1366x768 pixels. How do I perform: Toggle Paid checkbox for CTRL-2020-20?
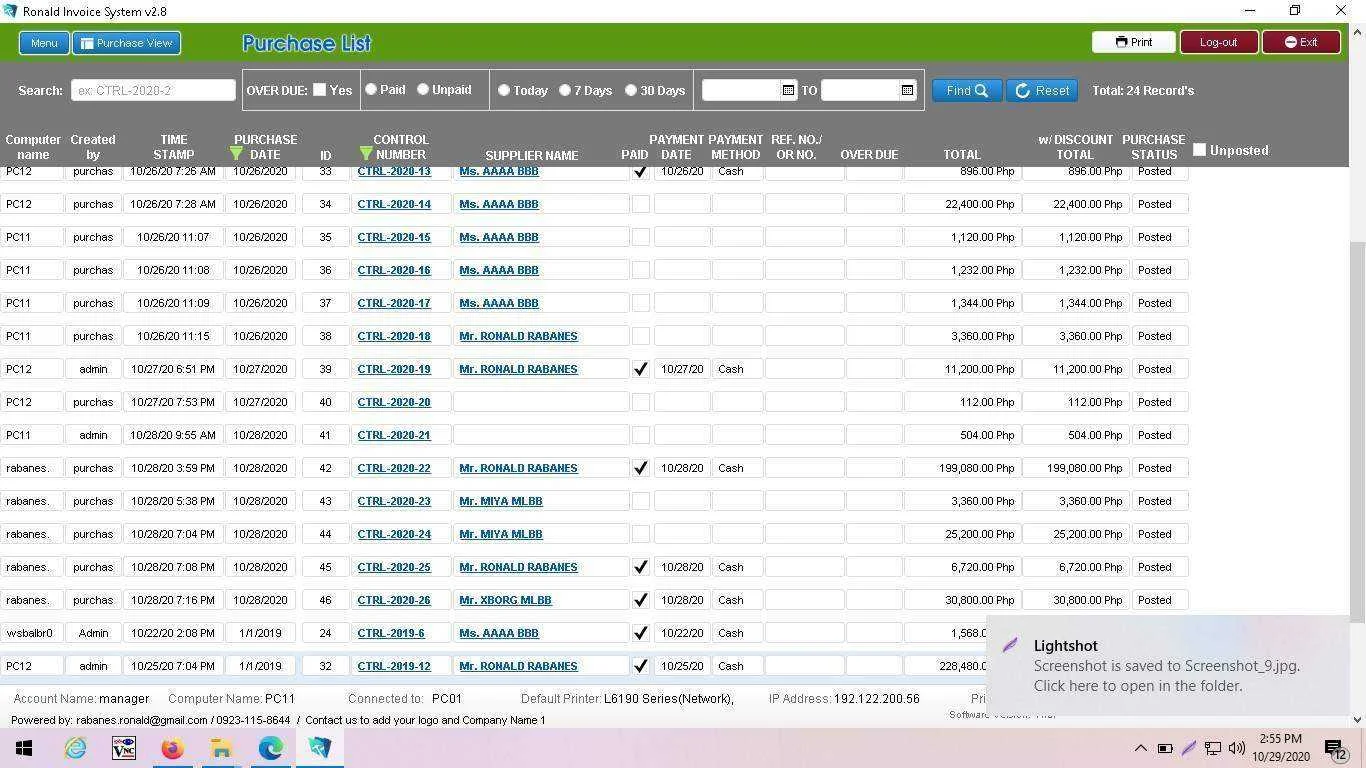[x=641, y=402]
